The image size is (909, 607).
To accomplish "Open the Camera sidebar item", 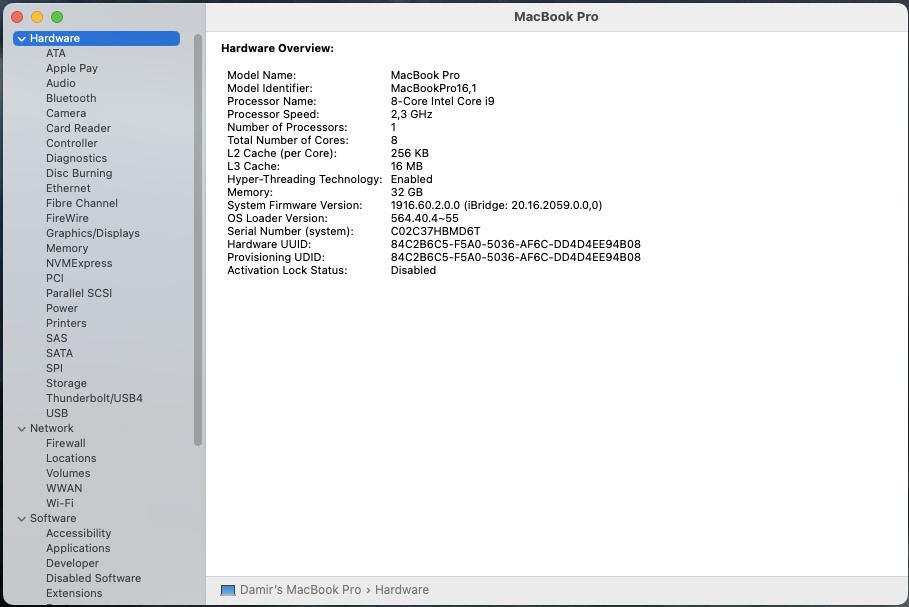I will pyautogui.click(x=66, y=114).
